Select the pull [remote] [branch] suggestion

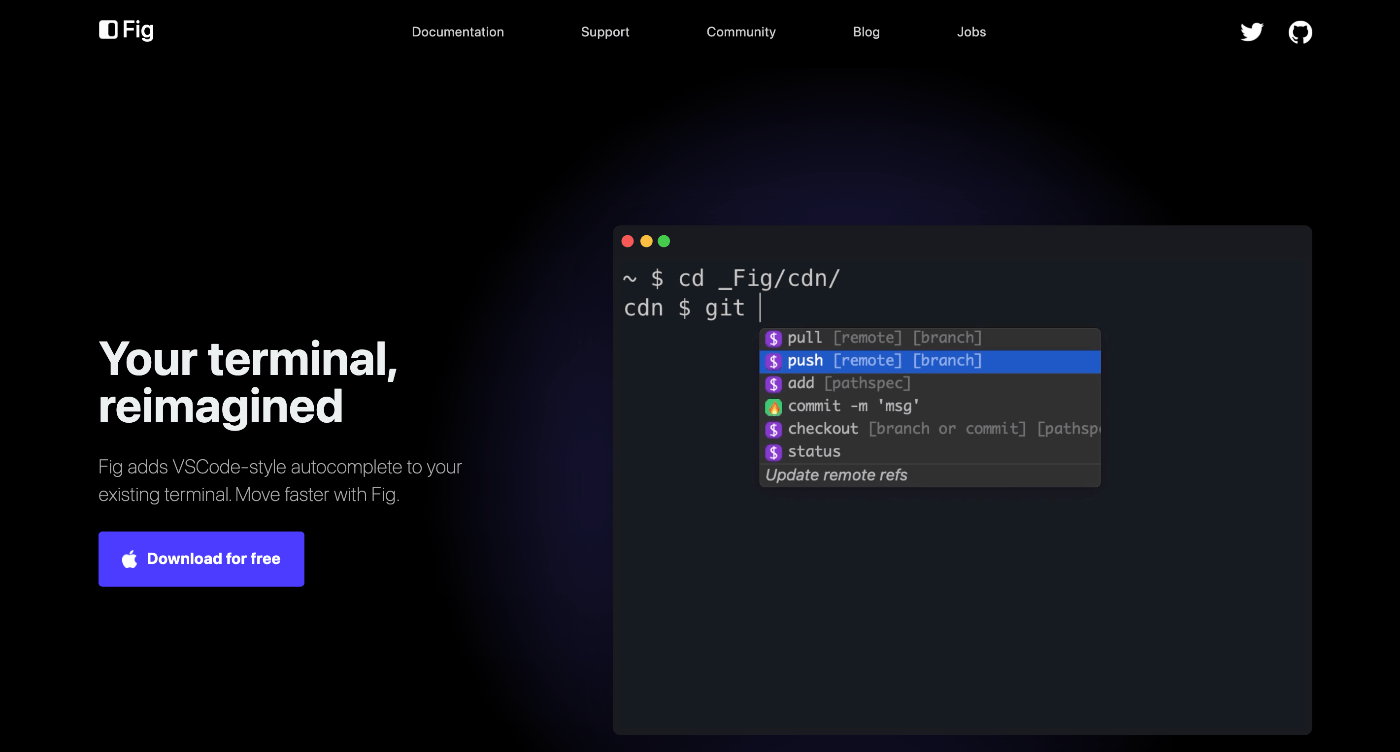tap(930, 338)
